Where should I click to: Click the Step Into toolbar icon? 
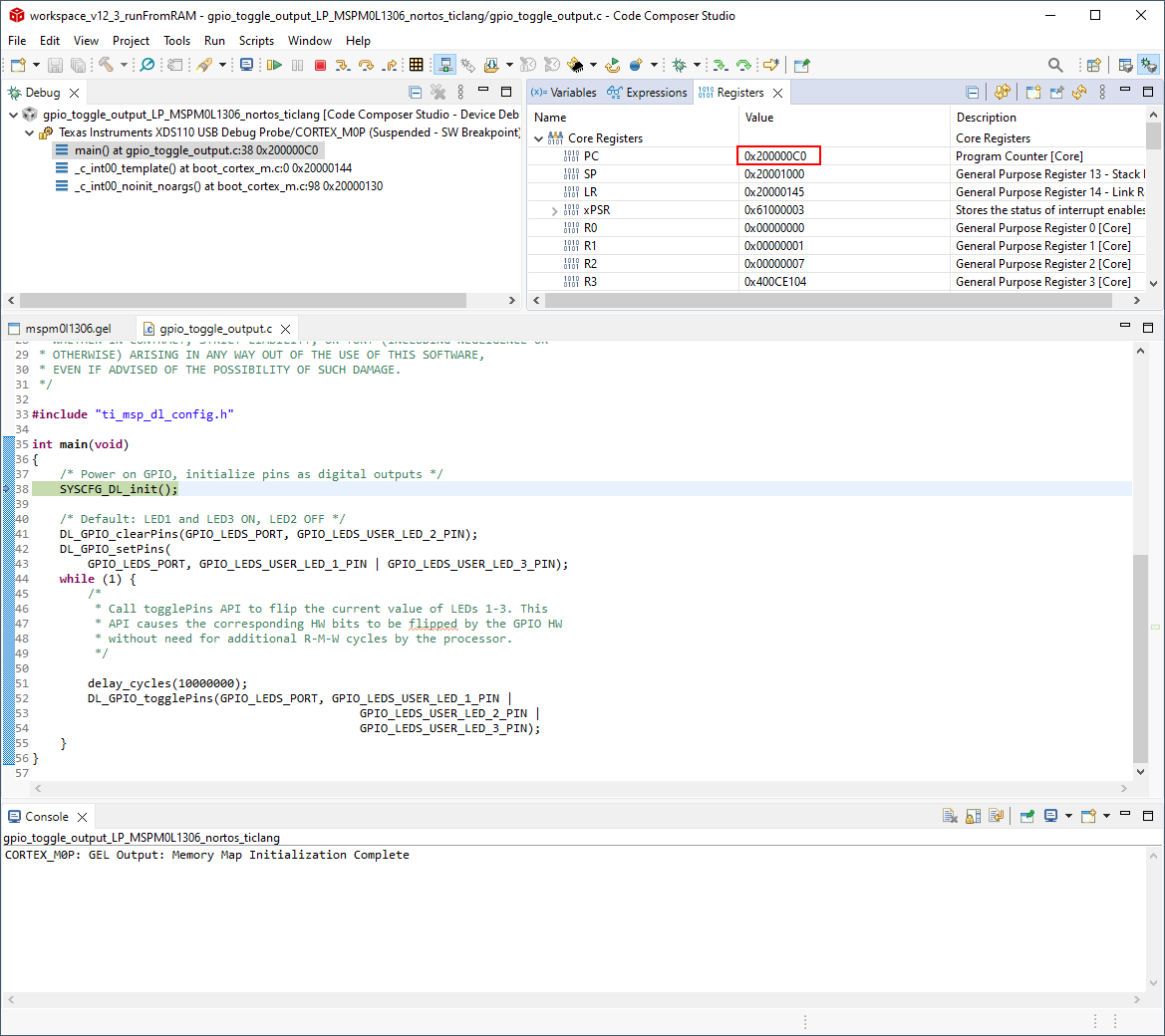pyautogui.click(x=343, y=66)
